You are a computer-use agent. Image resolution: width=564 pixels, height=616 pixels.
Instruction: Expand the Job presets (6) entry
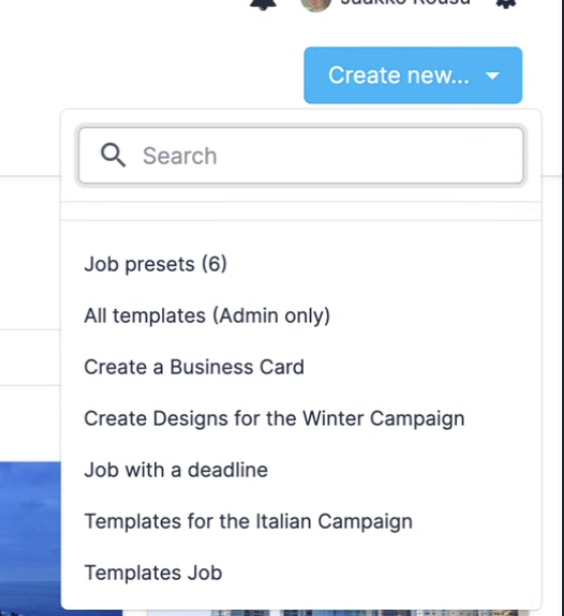pos(156,264)
